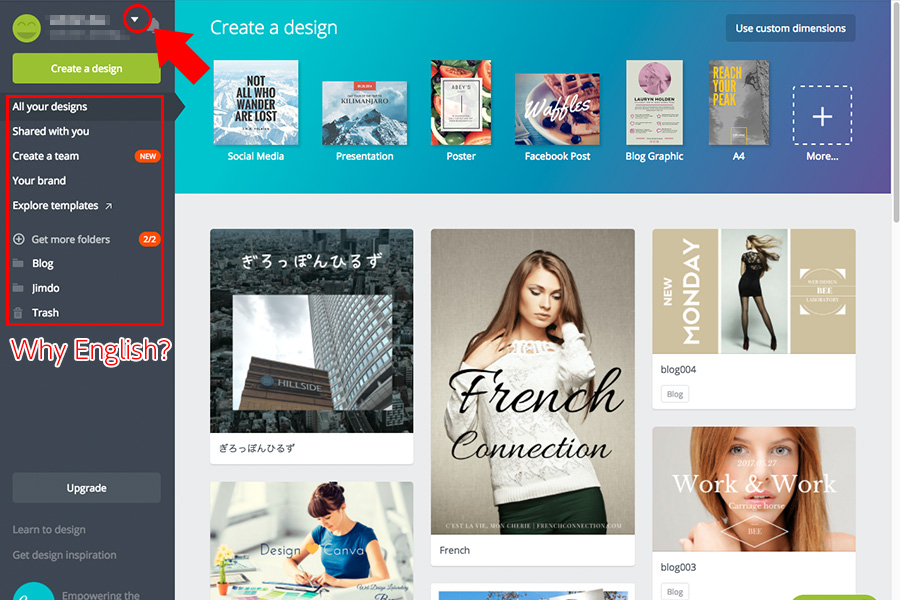900x600 pixels.
Task: Open Shared with you section
Action: [x=51, y=131]
